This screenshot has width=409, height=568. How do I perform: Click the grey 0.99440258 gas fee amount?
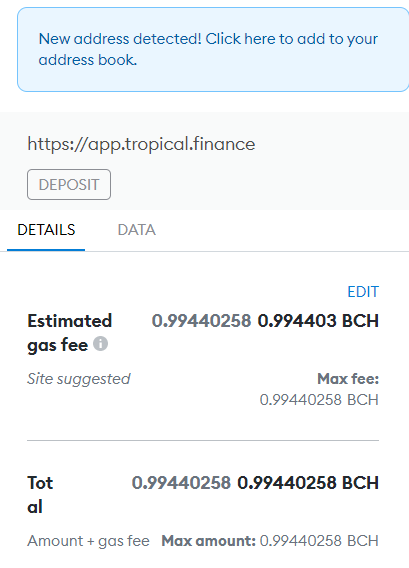(x=201, y=321)
